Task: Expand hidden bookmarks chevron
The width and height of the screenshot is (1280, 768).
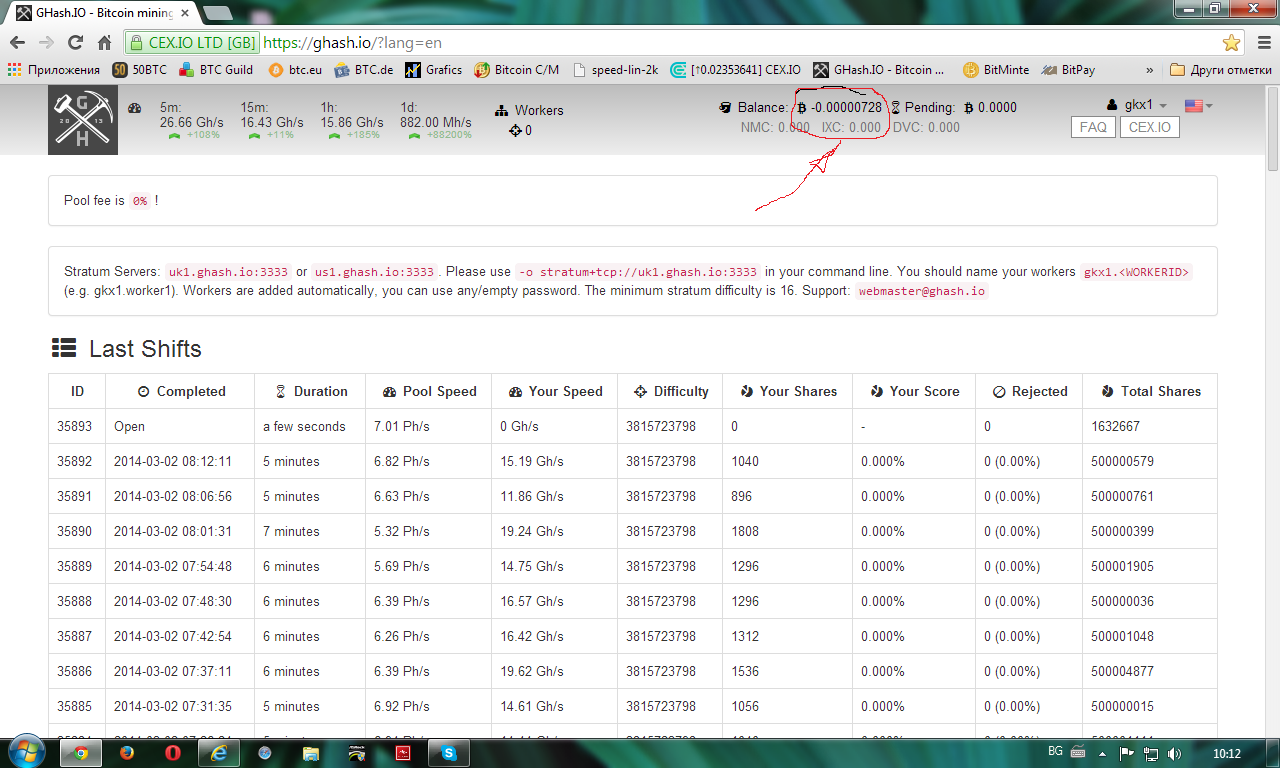Action: pyautogui.click(x=1149, y=70)
